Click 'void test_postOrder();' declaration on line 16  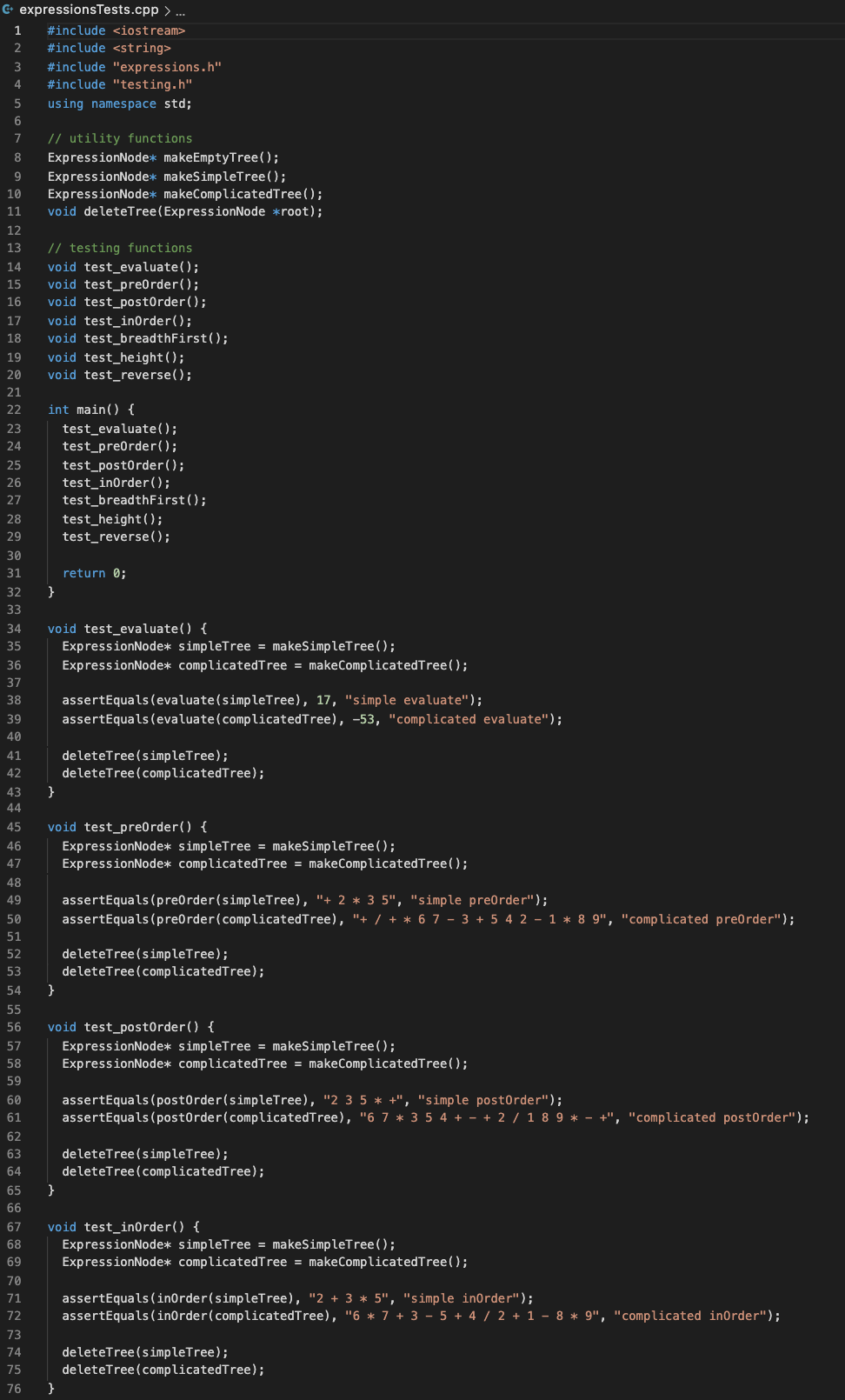tap(127, 302)
